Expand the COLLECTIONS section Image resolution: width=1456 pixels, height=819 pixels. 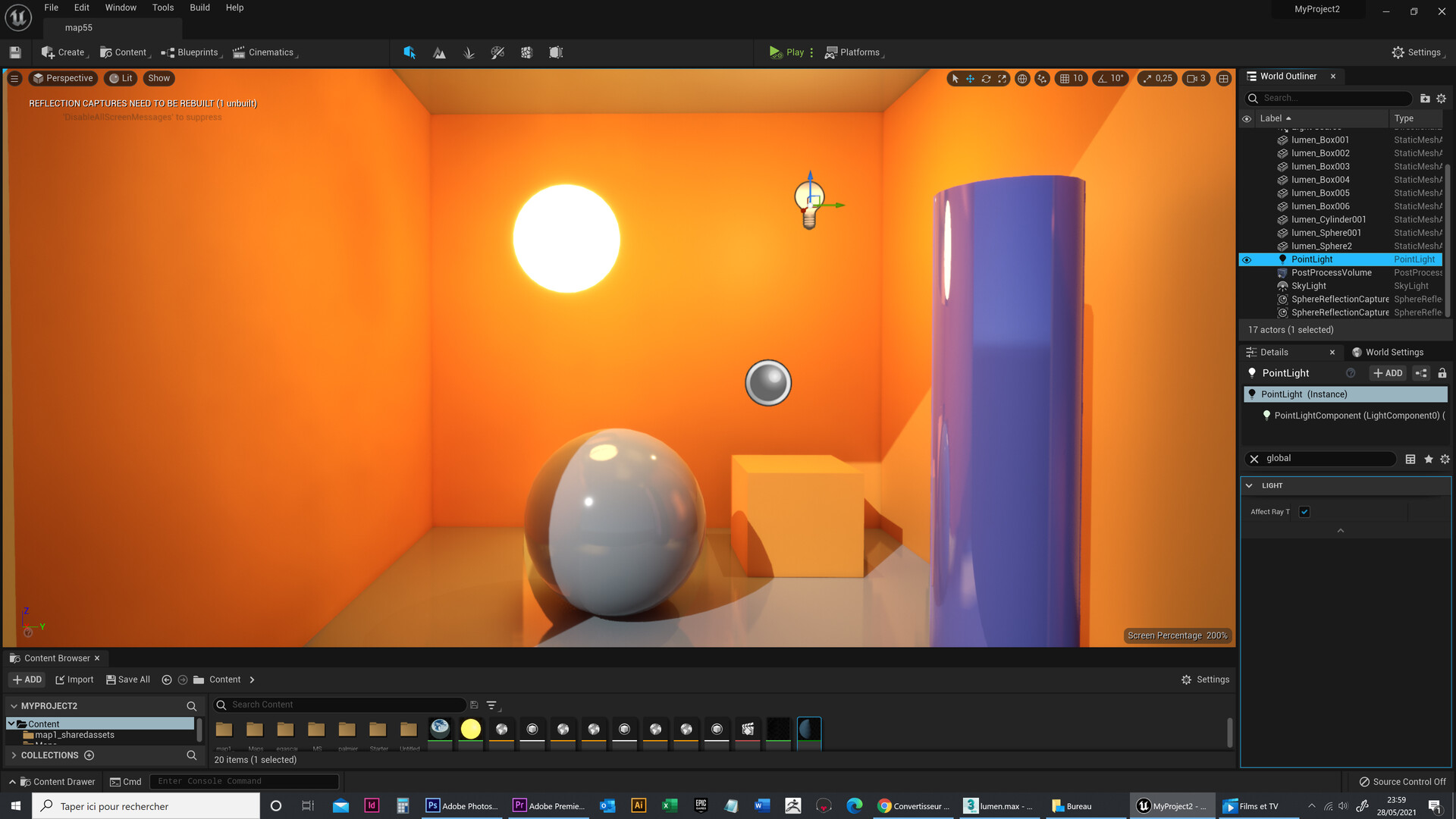tap(14, 755)
